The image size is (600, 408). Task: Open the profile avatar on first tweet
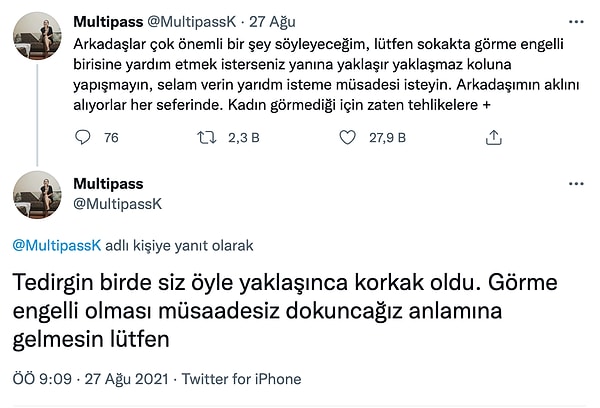pos(39,42)
